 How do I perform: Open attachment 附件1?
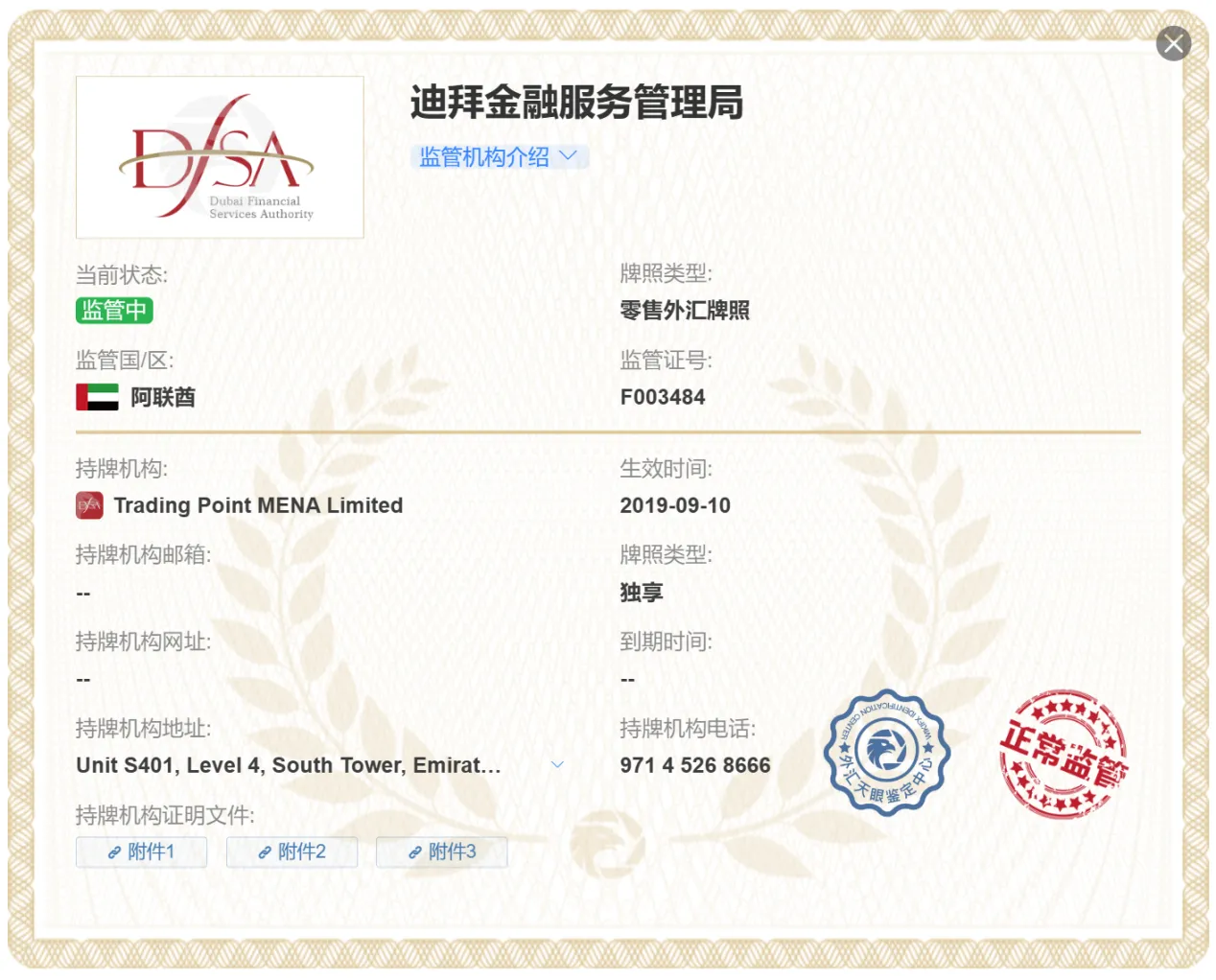pos(142,852)
